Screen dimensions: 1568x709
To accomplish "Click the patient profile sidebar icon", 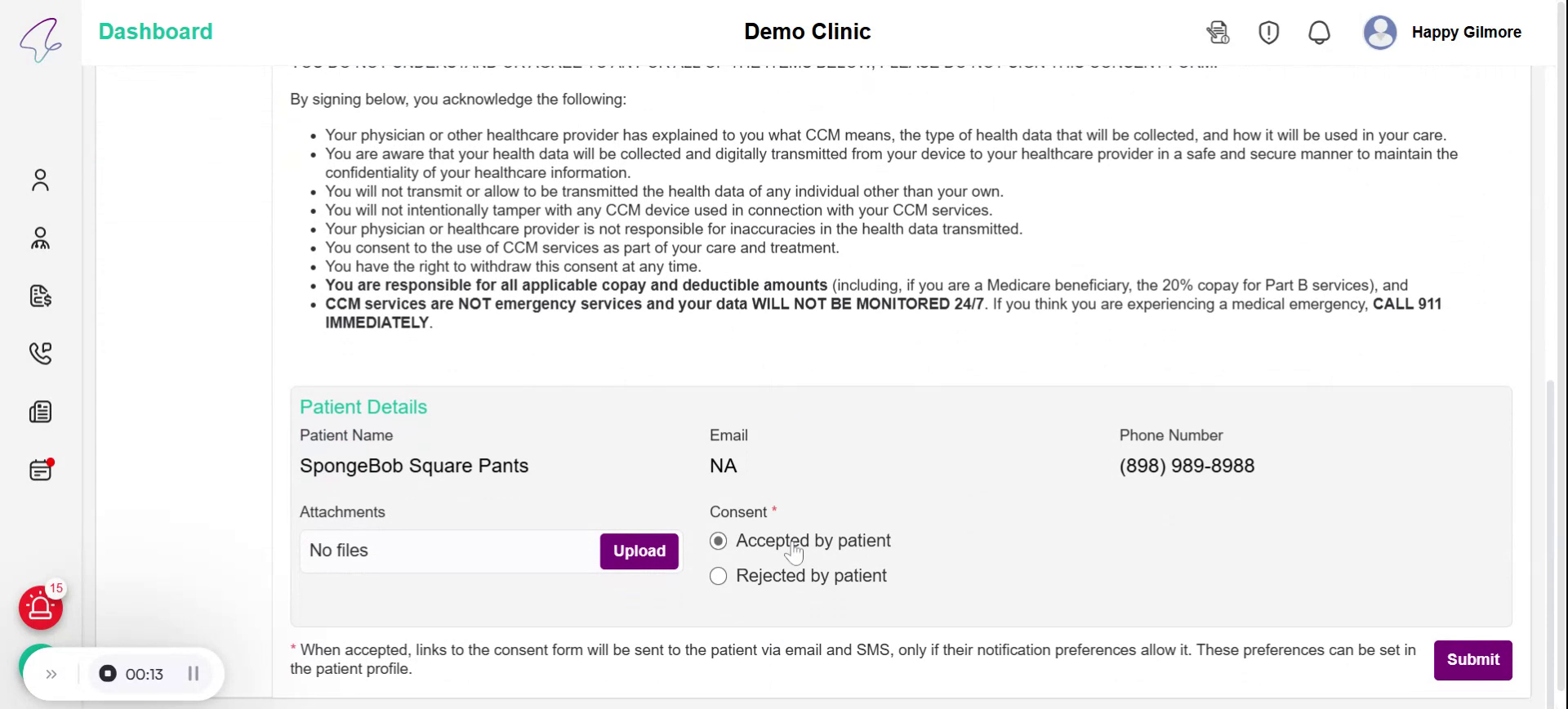I will [x=40, y=180].
